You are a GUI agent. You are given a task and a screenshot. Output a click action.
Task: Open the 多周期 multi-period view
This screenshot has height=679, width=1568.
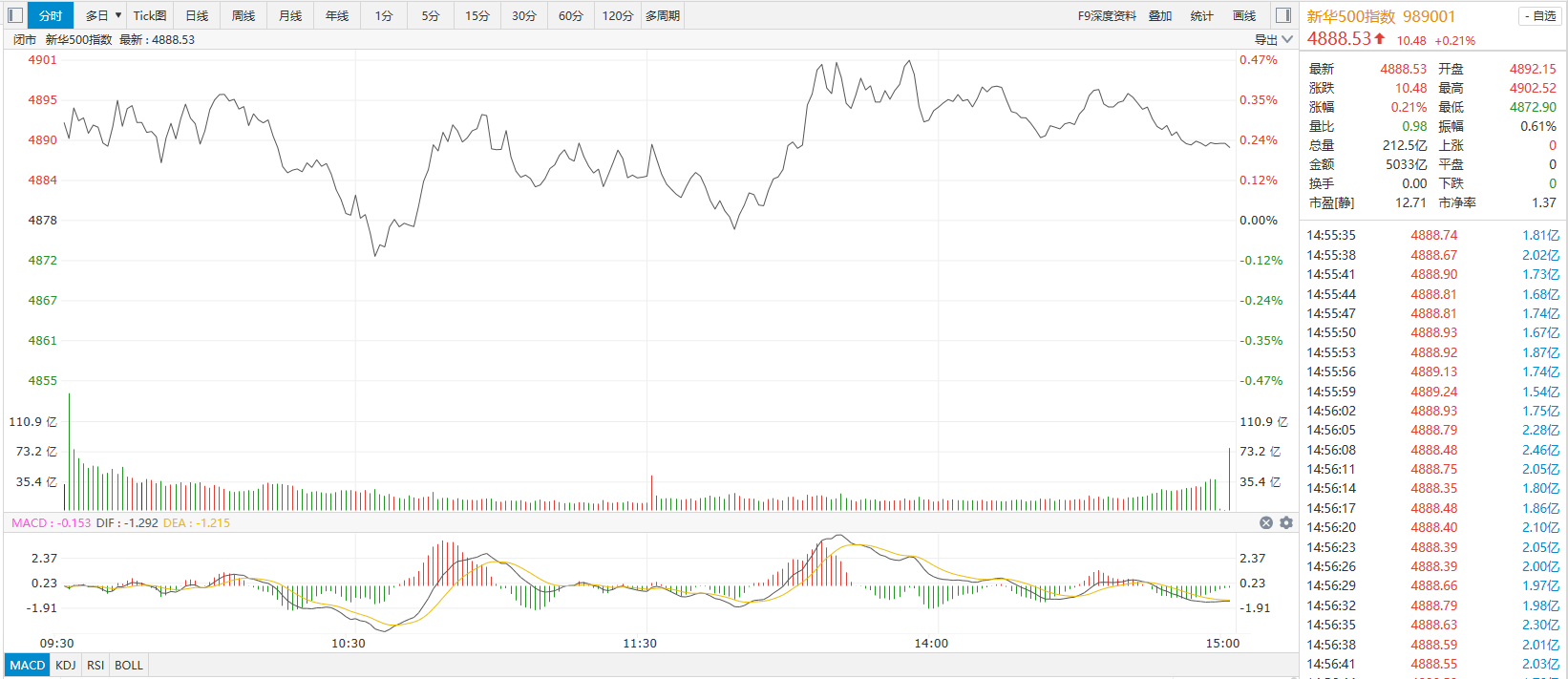[x=663, y=15]
